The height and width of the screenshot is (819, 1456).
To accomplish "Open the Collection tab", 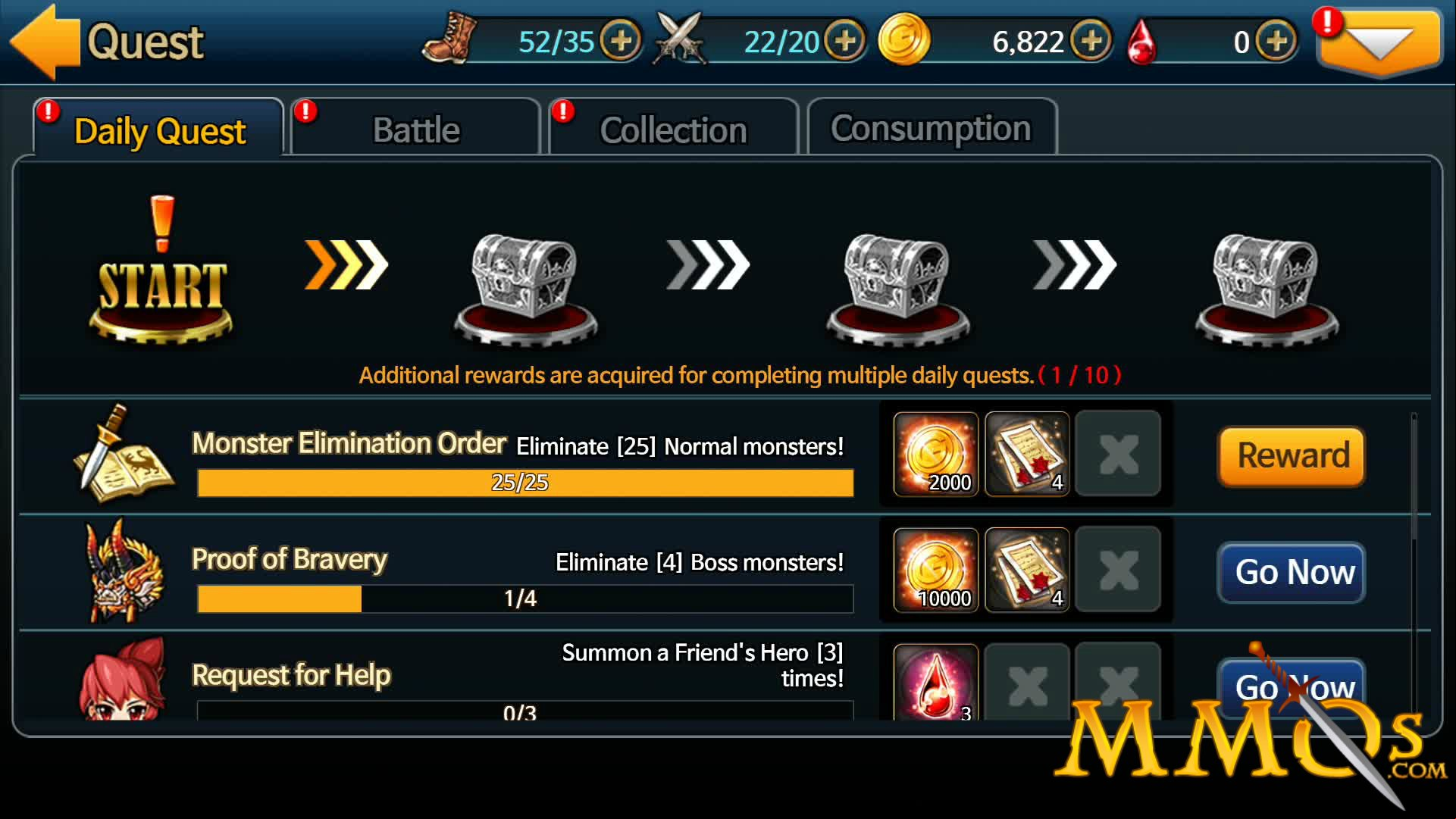I will pyautogui.click(x=673, y=127).
